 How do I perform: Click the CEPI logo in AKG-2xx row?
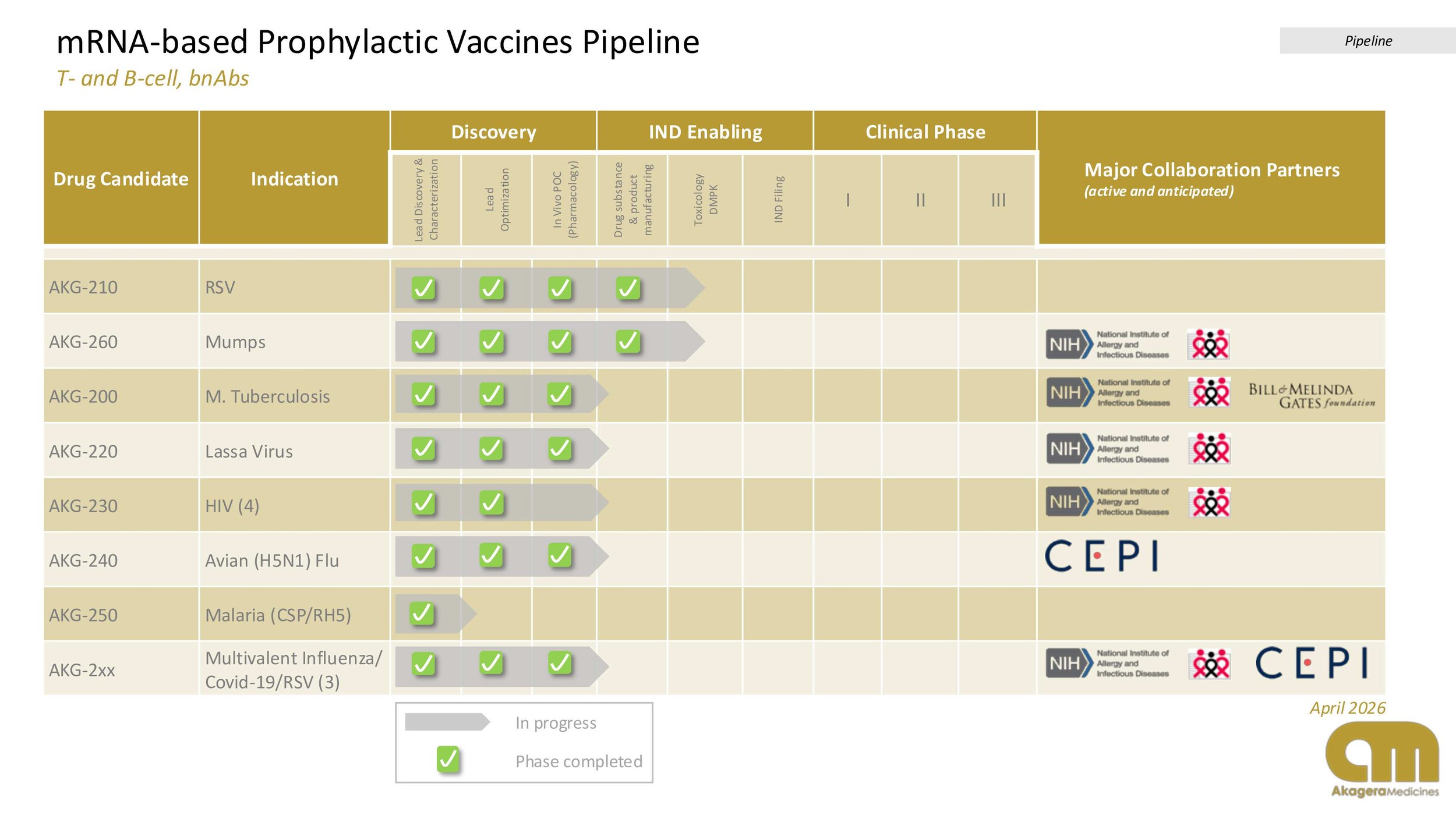[x=1312, y=662]
